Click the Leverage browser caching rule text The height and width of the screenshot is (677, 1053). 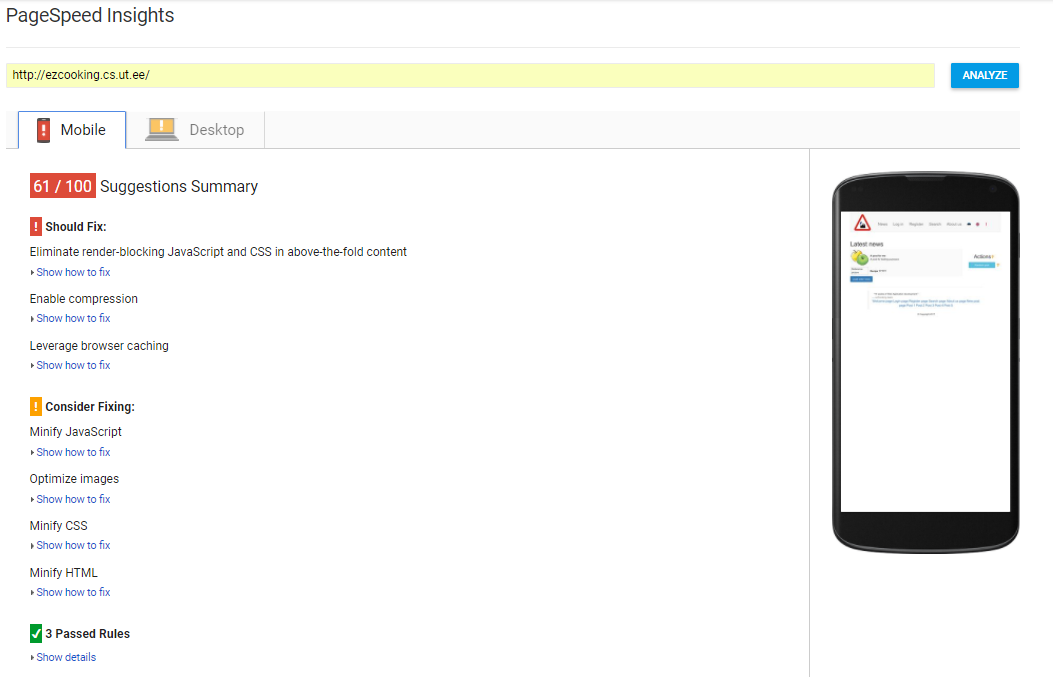pos(99,346)
